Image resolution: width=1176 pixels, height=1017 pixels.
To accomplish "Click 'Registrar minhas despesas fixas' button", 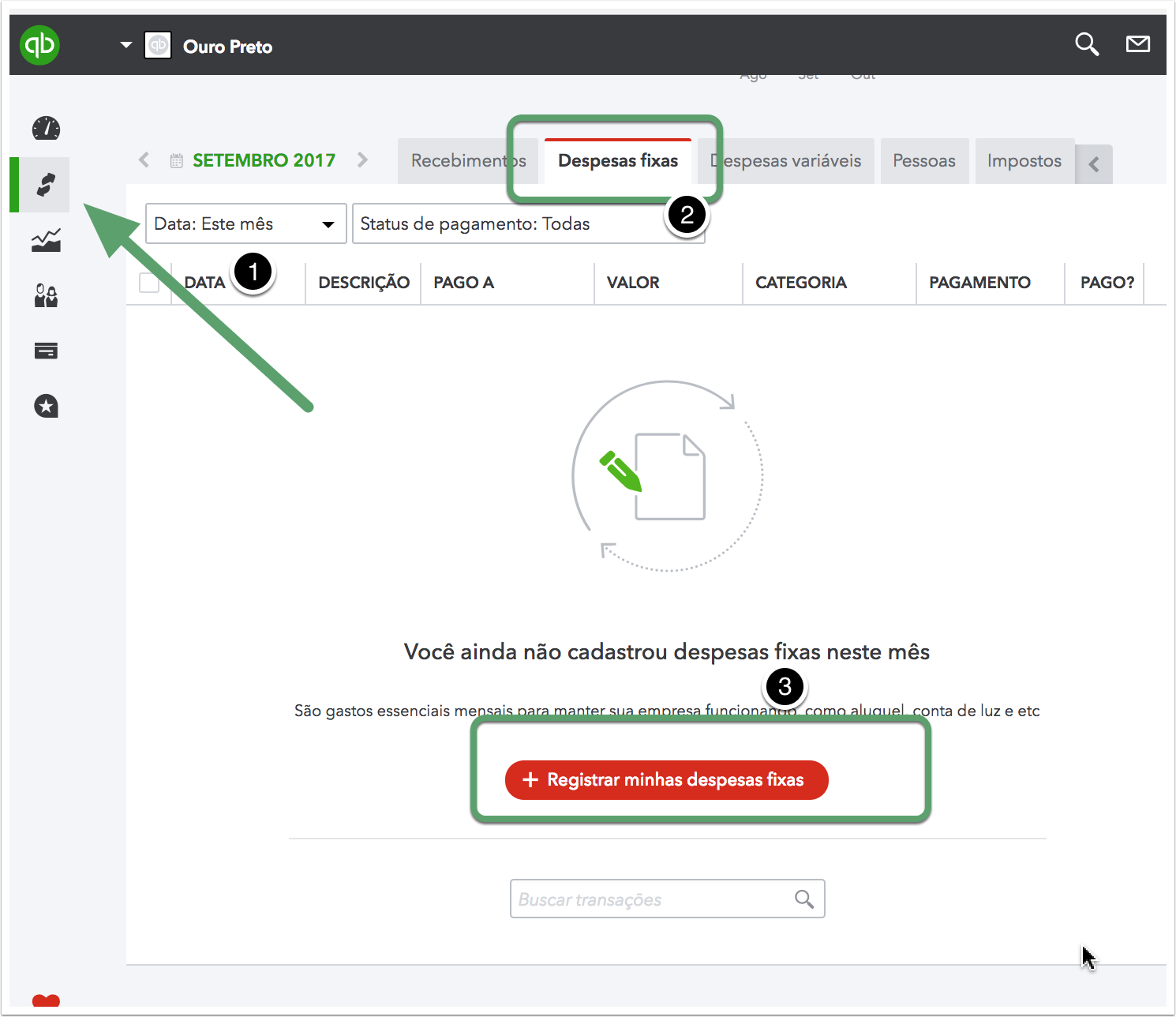I will pyautogui.click(x=666, y=780).
